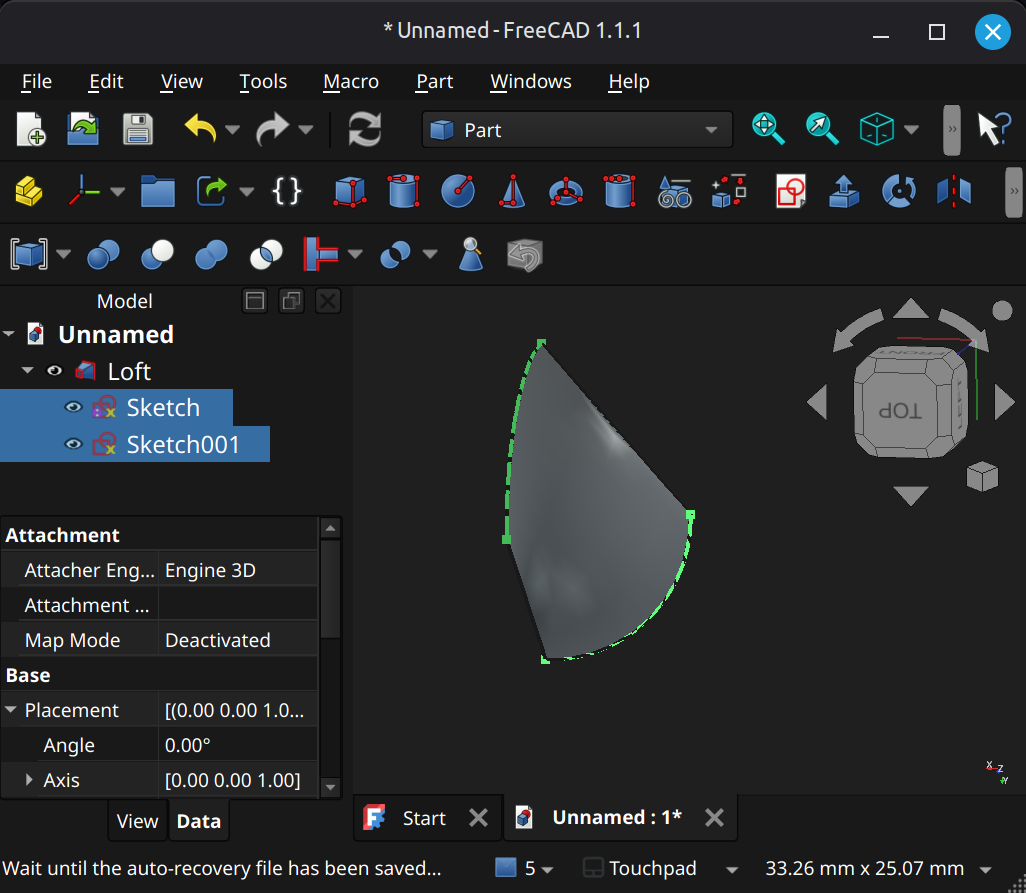Open the redo history dropdown arrow
The image size is (1026, 893).
305,130
